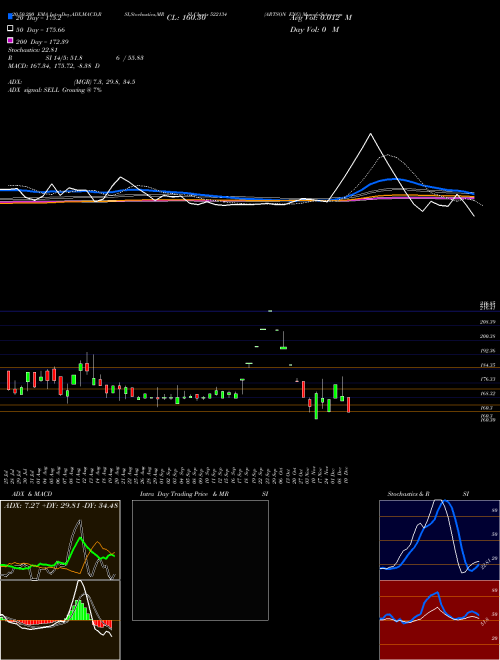The height and width of the screenshot is (660, 500).
Task: Click the 'ADX signal: SELL Growing @ 7%' text
Action: (x=55, y=90)
